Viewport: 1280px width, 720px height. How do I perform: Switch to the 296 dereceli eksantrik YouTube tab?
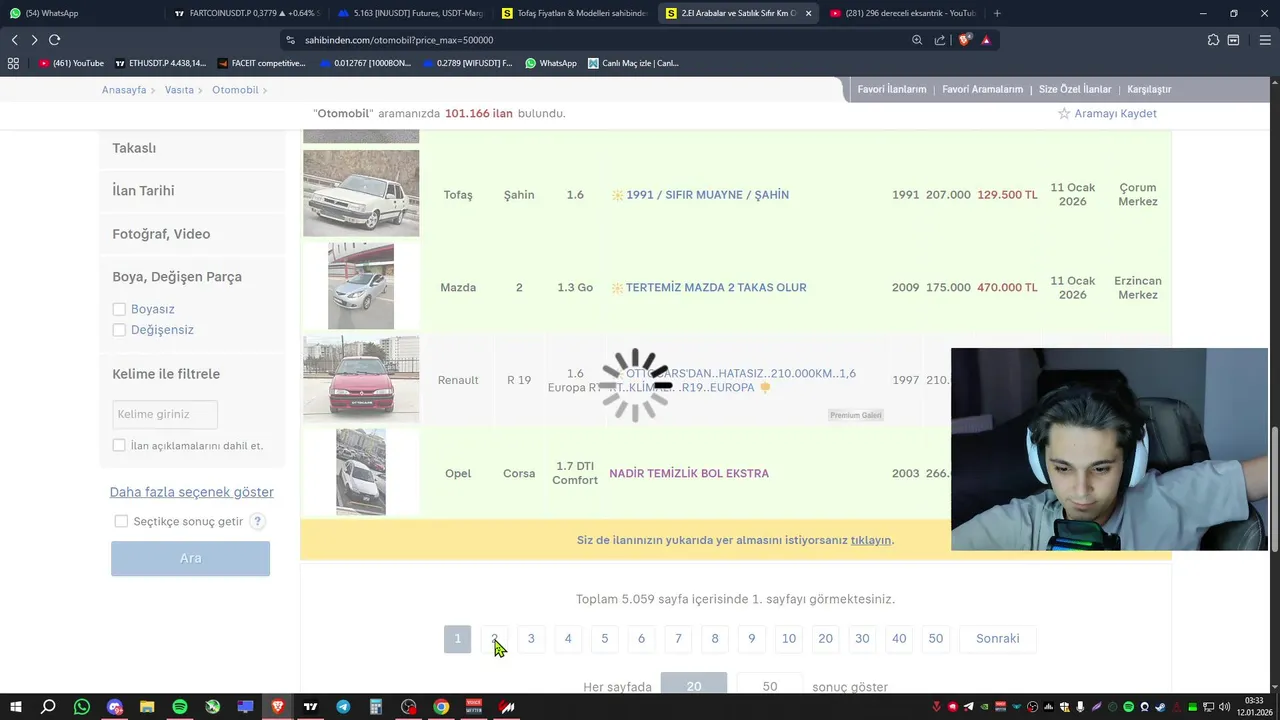tap(903, 13)
